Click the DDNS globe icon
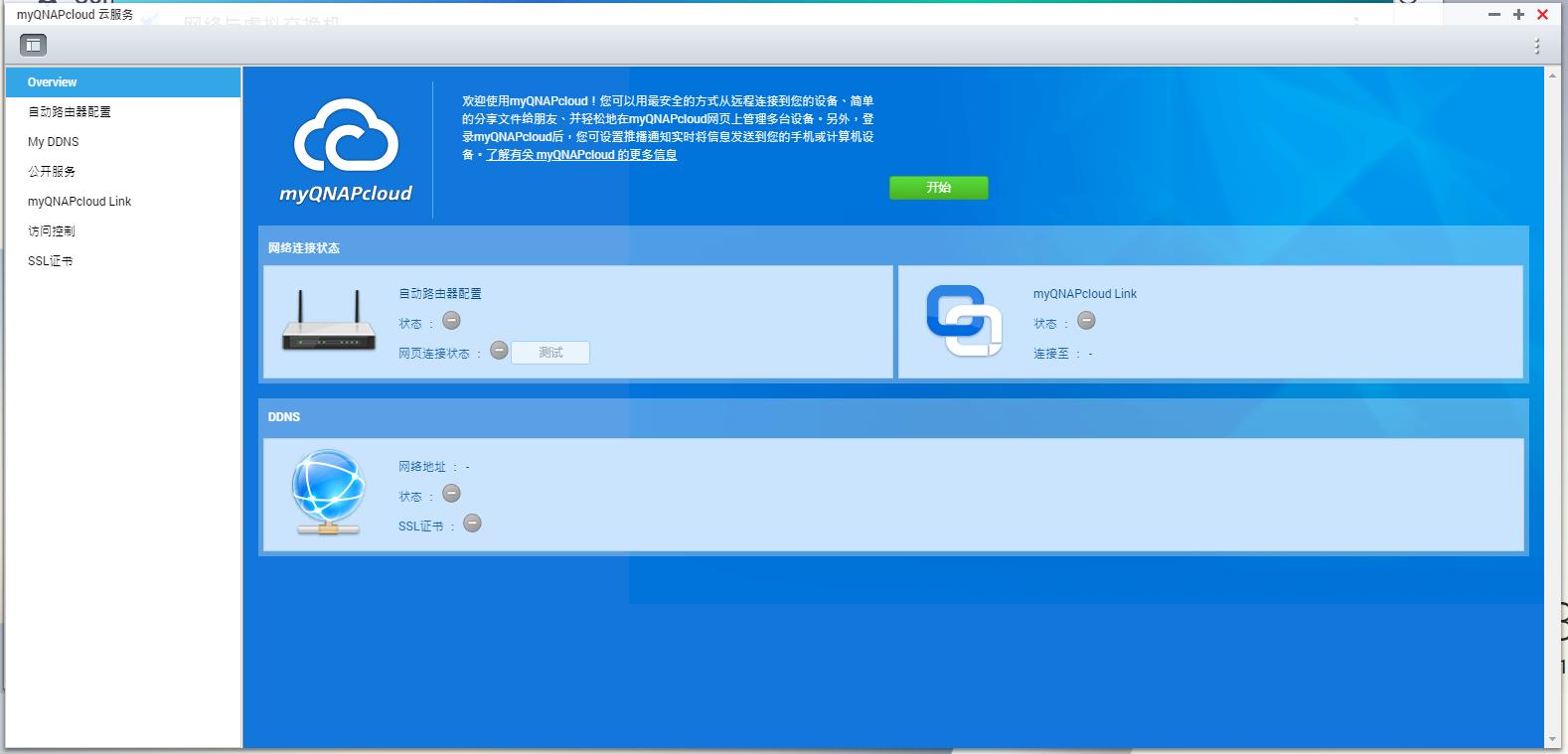Screen dimensions: 1568x754 [328, 492]
